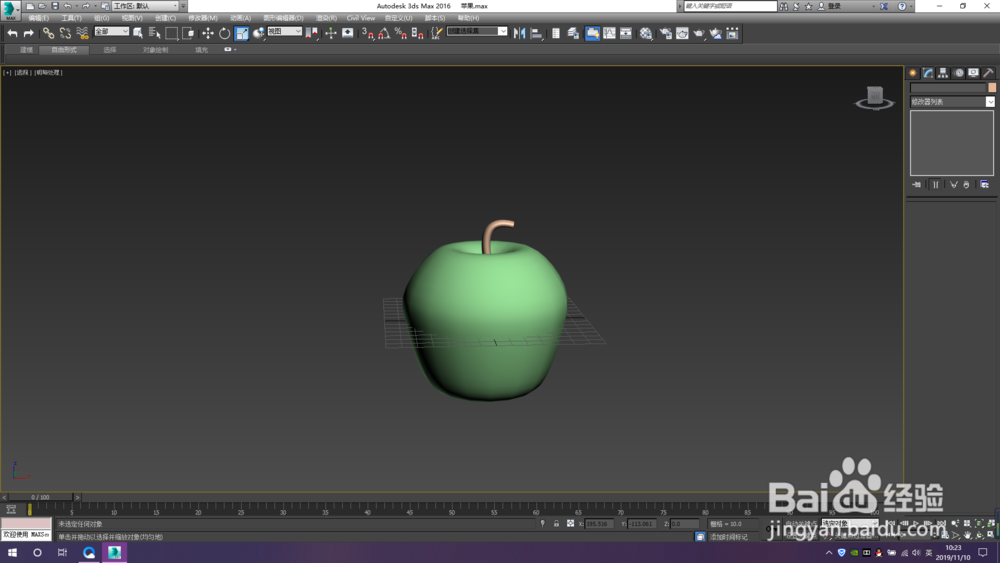Select the Bind to Space Warp tool
The width and height of the screenshot is (1000, 563).
(x=82, y=33)
